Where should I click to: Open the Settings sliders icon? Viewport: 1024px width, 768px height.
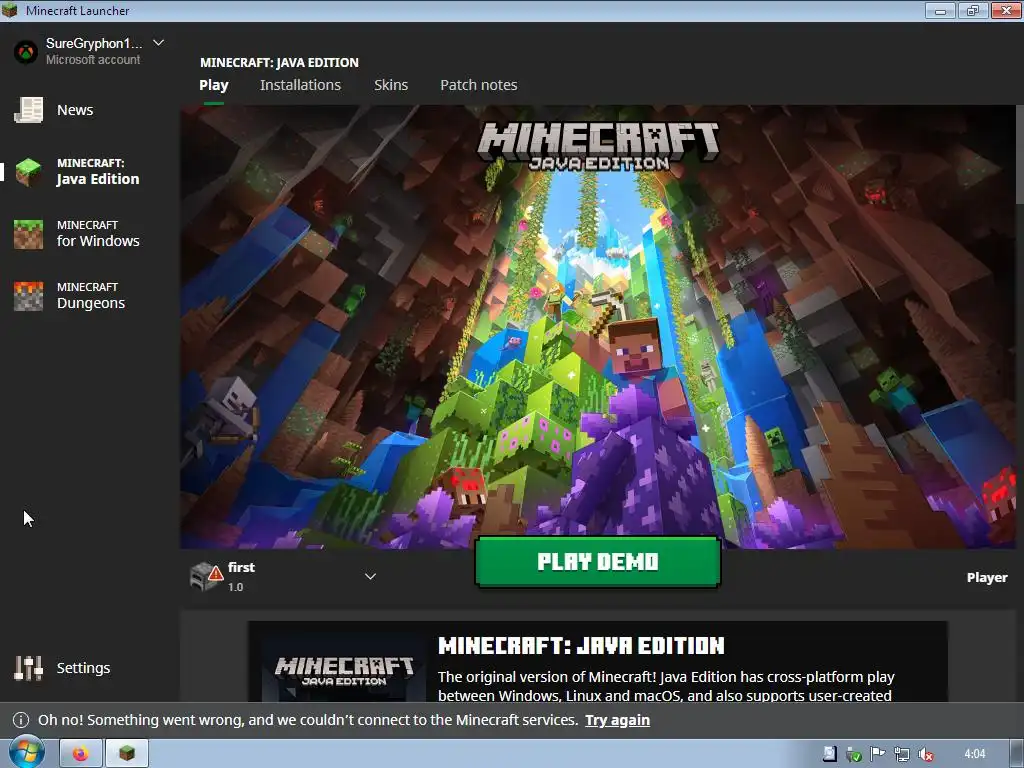coord(29,668)
